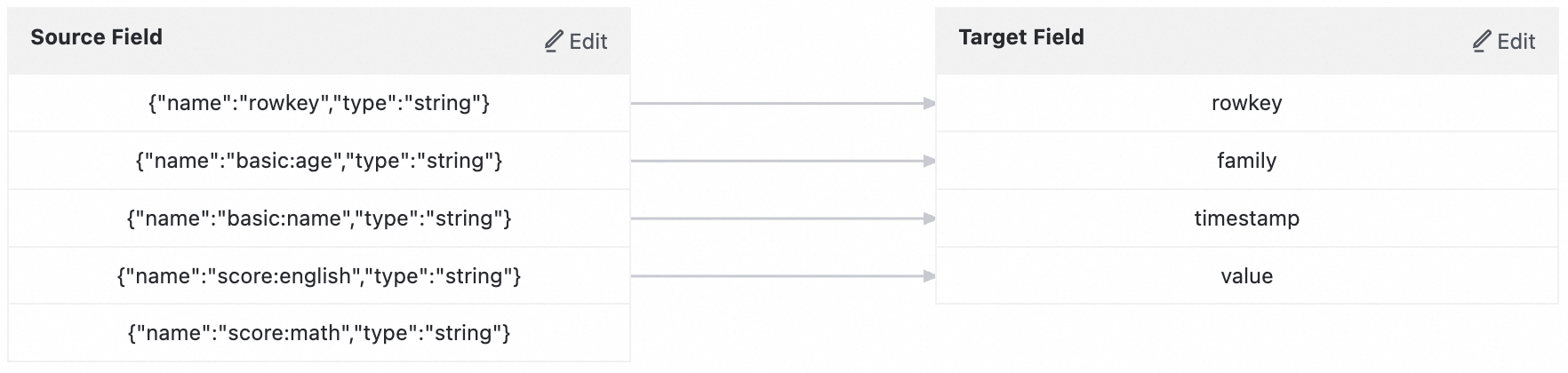Select the timestamp target field row
The height and width of the screenshot is (373, 1568).
coord(1246,218)
